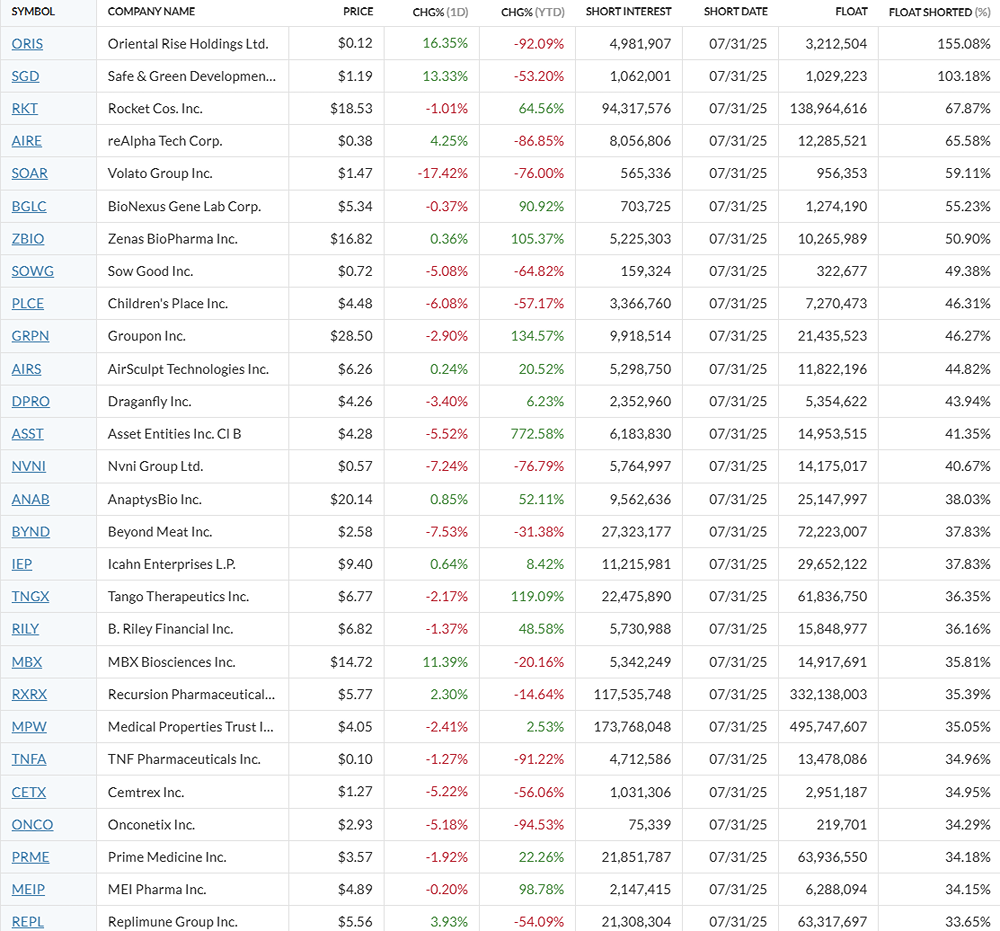Select the Replimune Group Inc. company name
Image resolution: width=1000 pixels, height=931 pixels.
[x=172, y=923]
